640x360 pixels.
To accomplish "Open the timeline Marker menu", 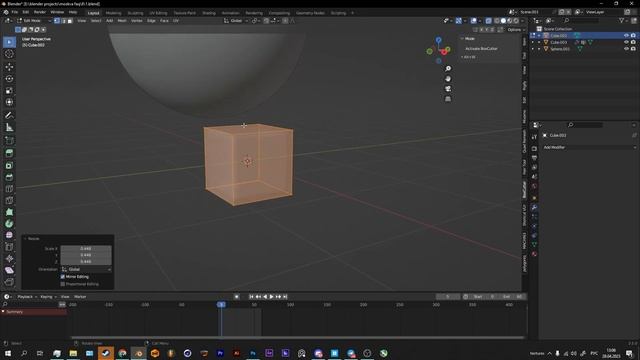I will click(x=80, y=297).
